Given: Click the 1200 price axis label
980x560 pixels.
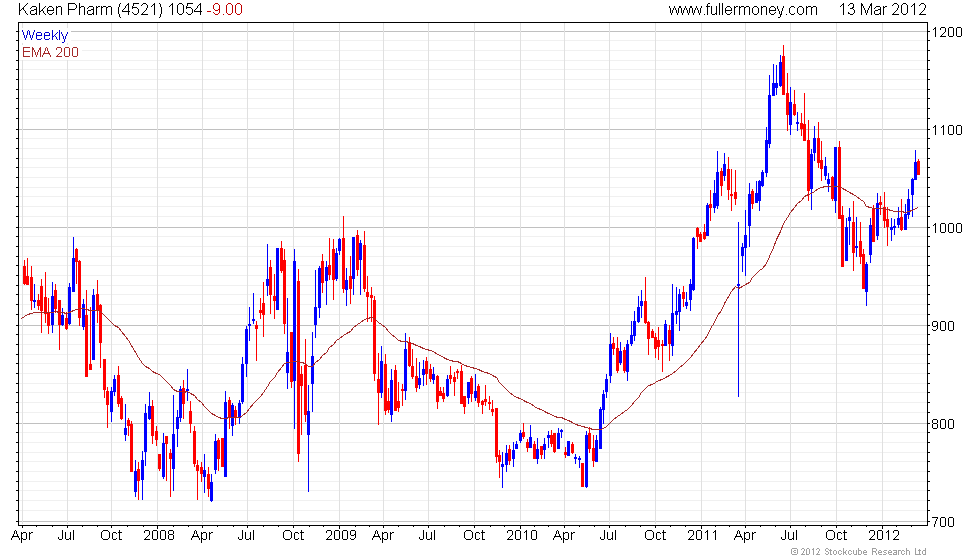Looking at the screenshot, I should pos(947,32).
